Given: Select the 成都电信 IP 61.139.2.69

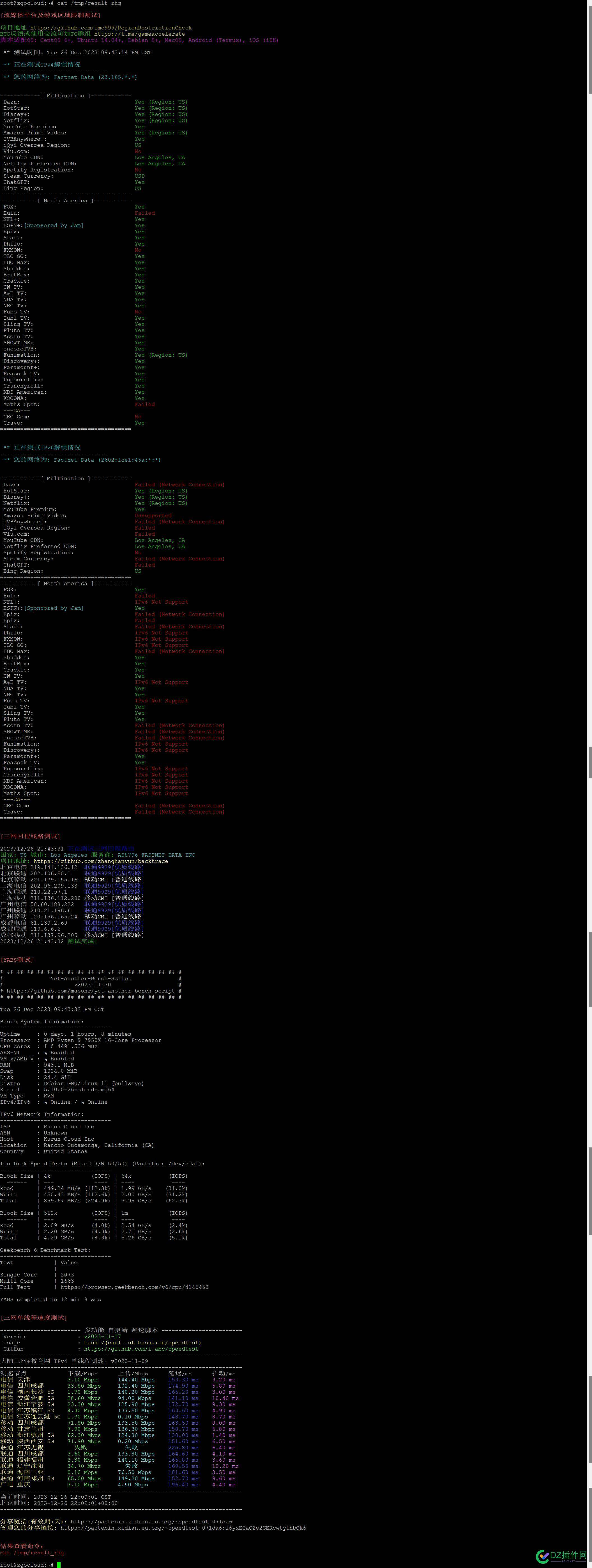Looking at the screenshot, I should [49, 923].
